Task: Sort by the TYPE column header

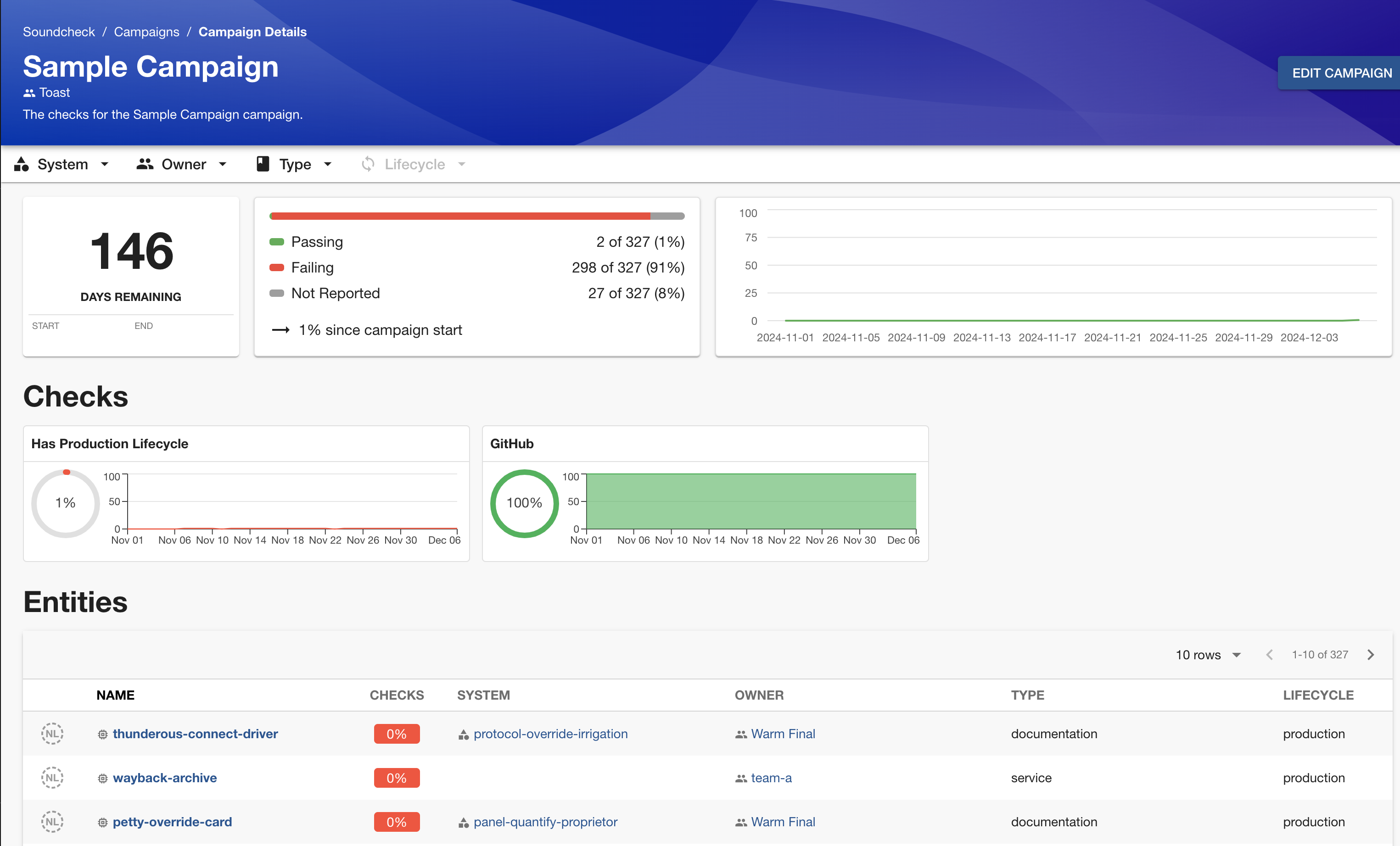Action: pyautogui.click(x=1027, y=695)
